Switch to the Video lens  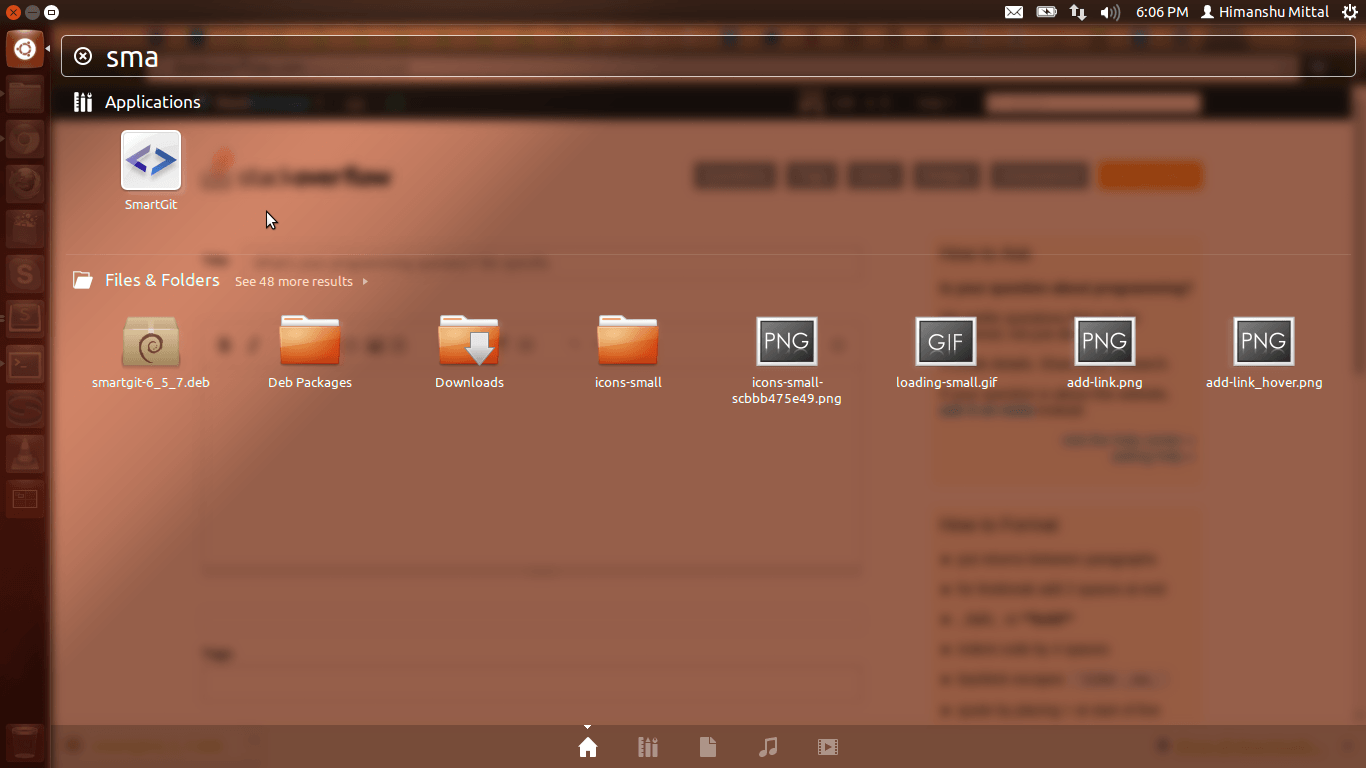coord(827,747)
